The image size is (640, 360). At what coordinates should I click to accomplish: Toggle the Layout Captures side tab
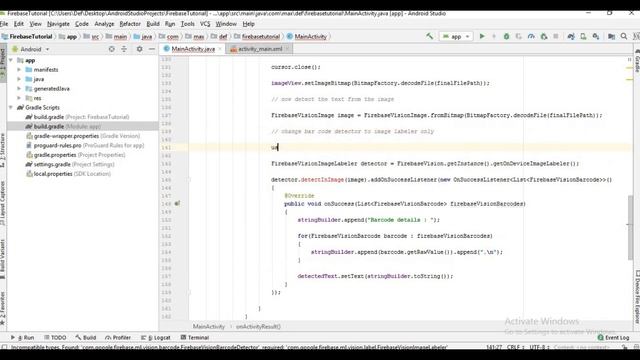tap(3, 203)
